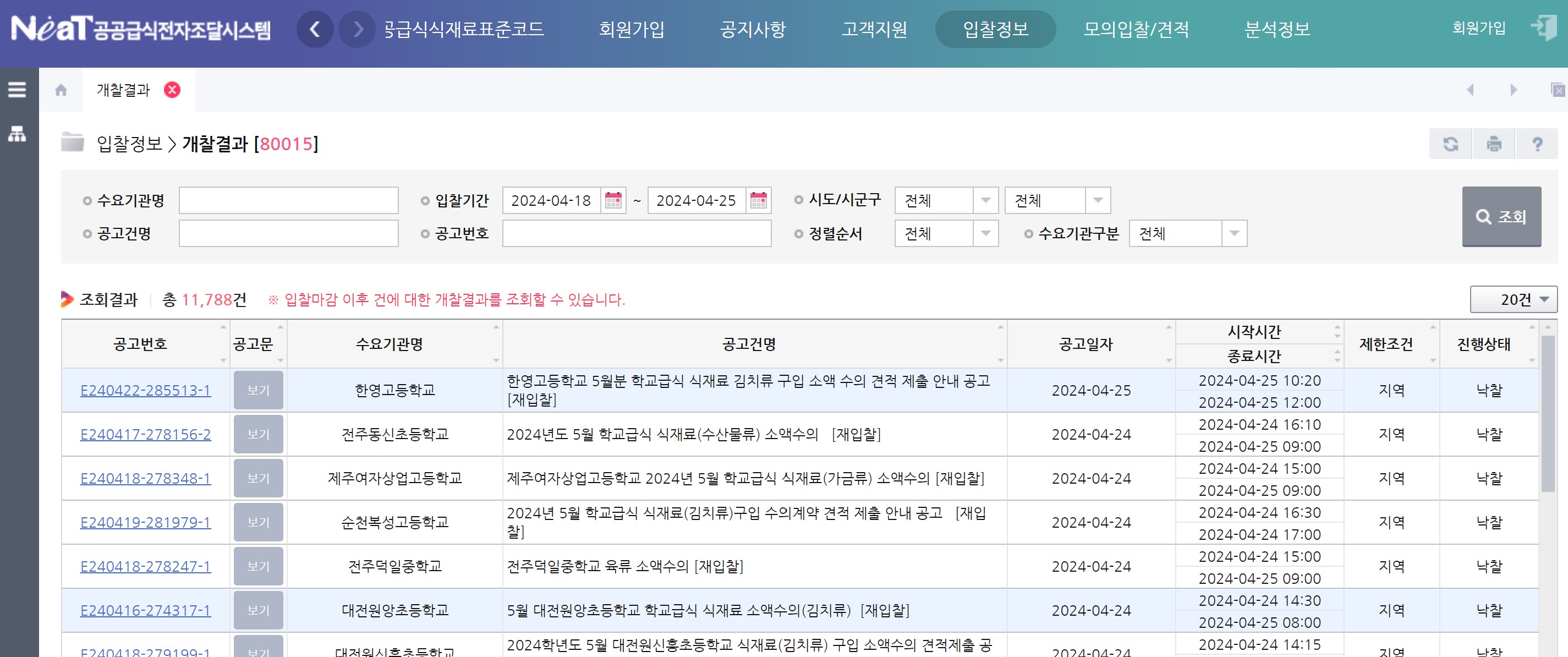Click the printer icon

click(x=1493, y=144)
